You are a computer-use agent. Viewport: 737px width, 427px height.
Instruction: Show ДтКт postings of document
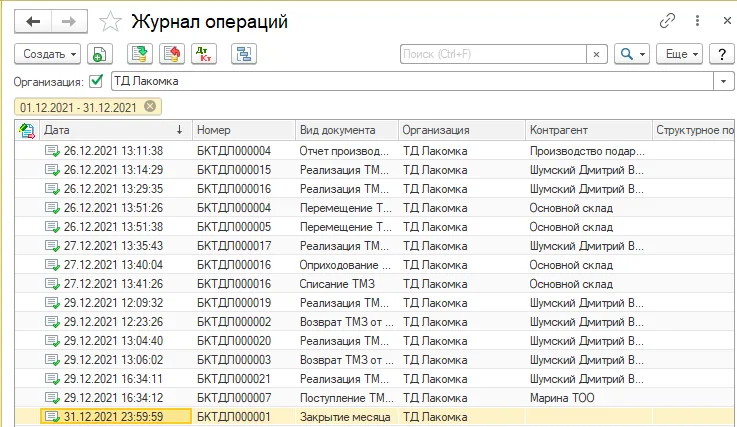[204, 54]
